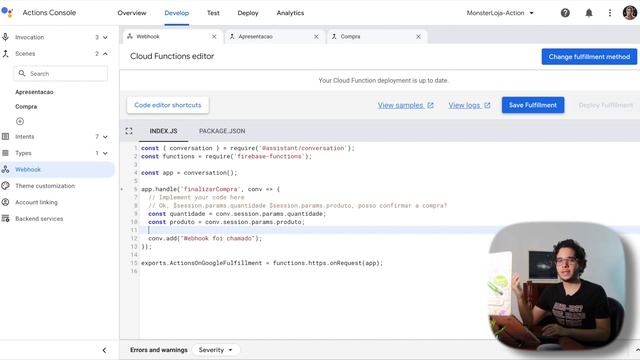Click the Errors and warnings label
This screenshot has height=360, width=640.
click(x=158, y=350)
